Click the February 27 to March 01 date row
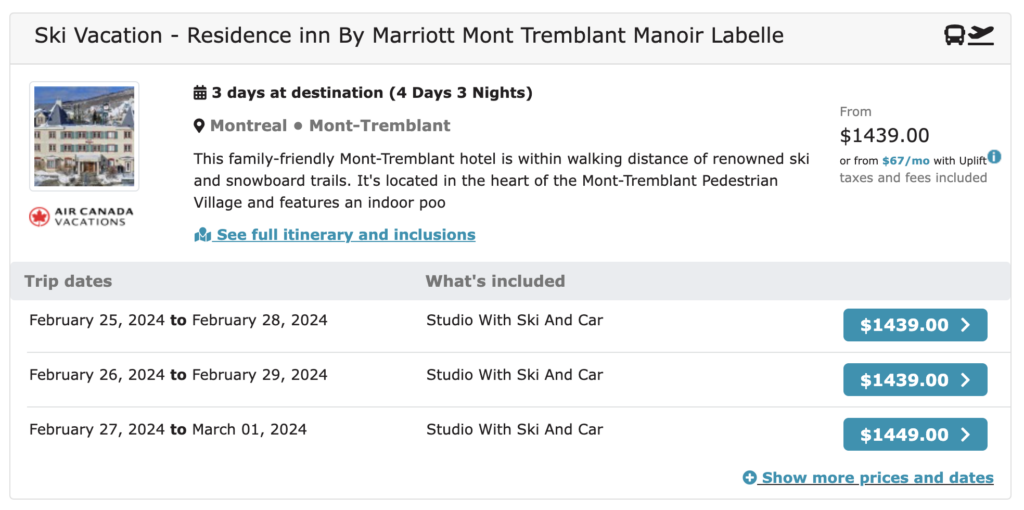 [x=168, y=430]
